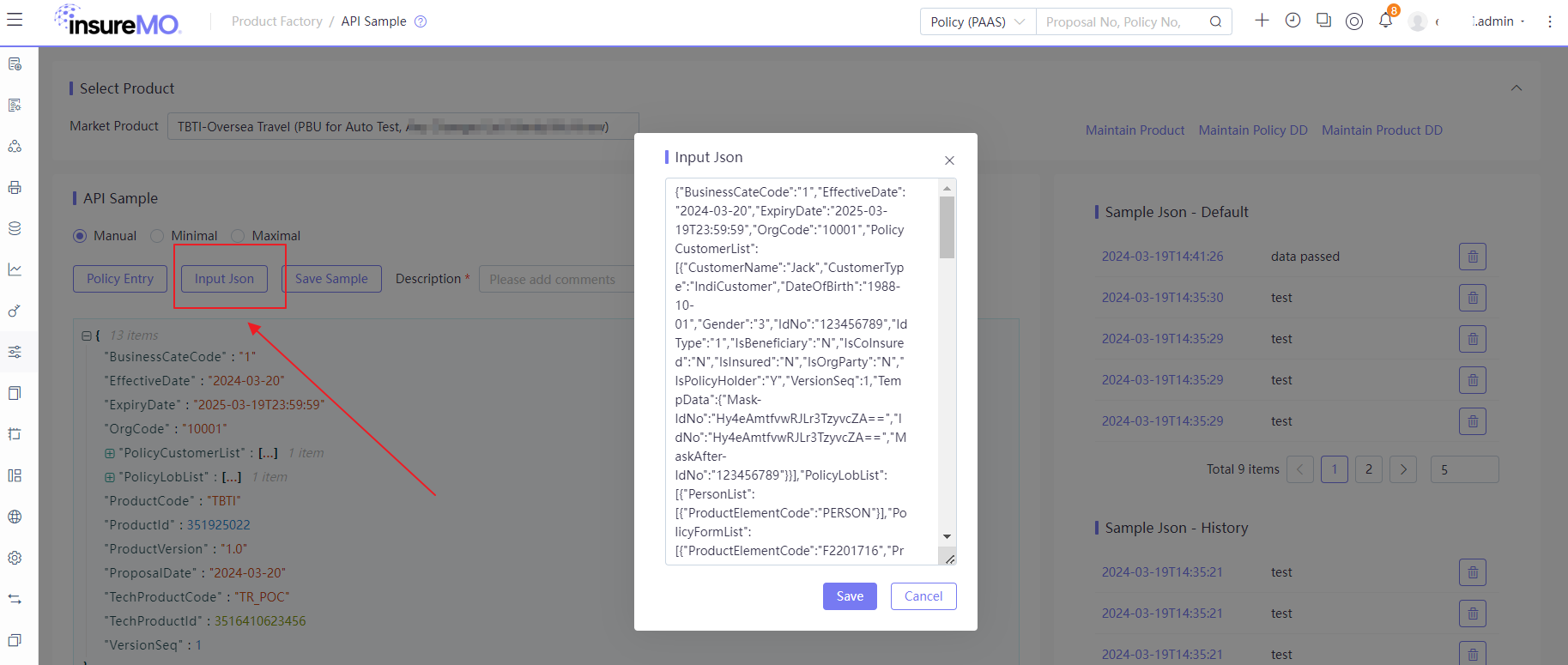The image size is (1568, 665).
Task: Open the Market Product combo box
Action: click(403, 126)
